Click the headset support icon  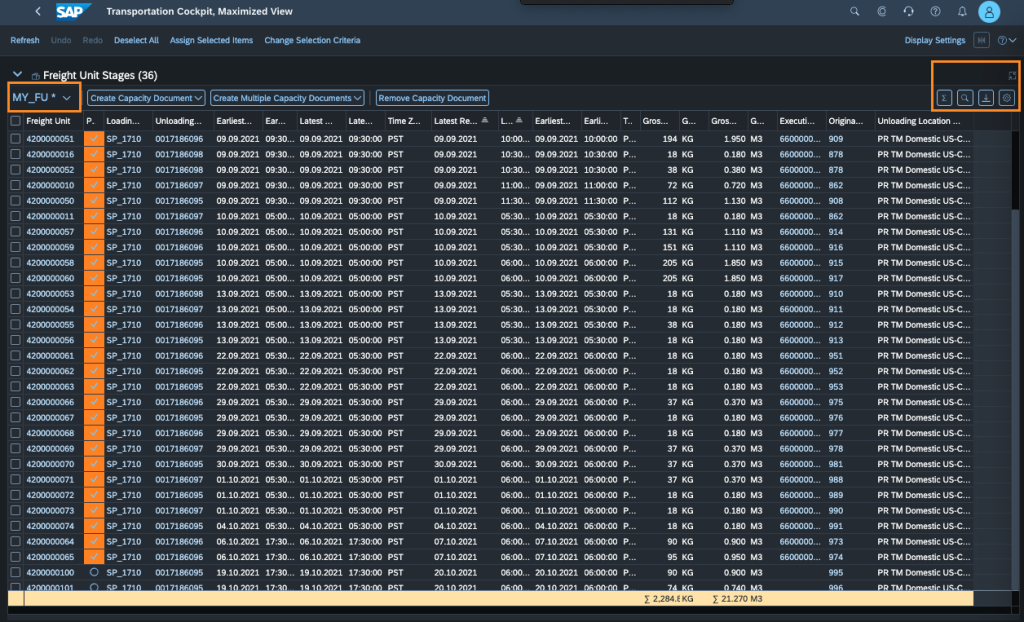908,11
